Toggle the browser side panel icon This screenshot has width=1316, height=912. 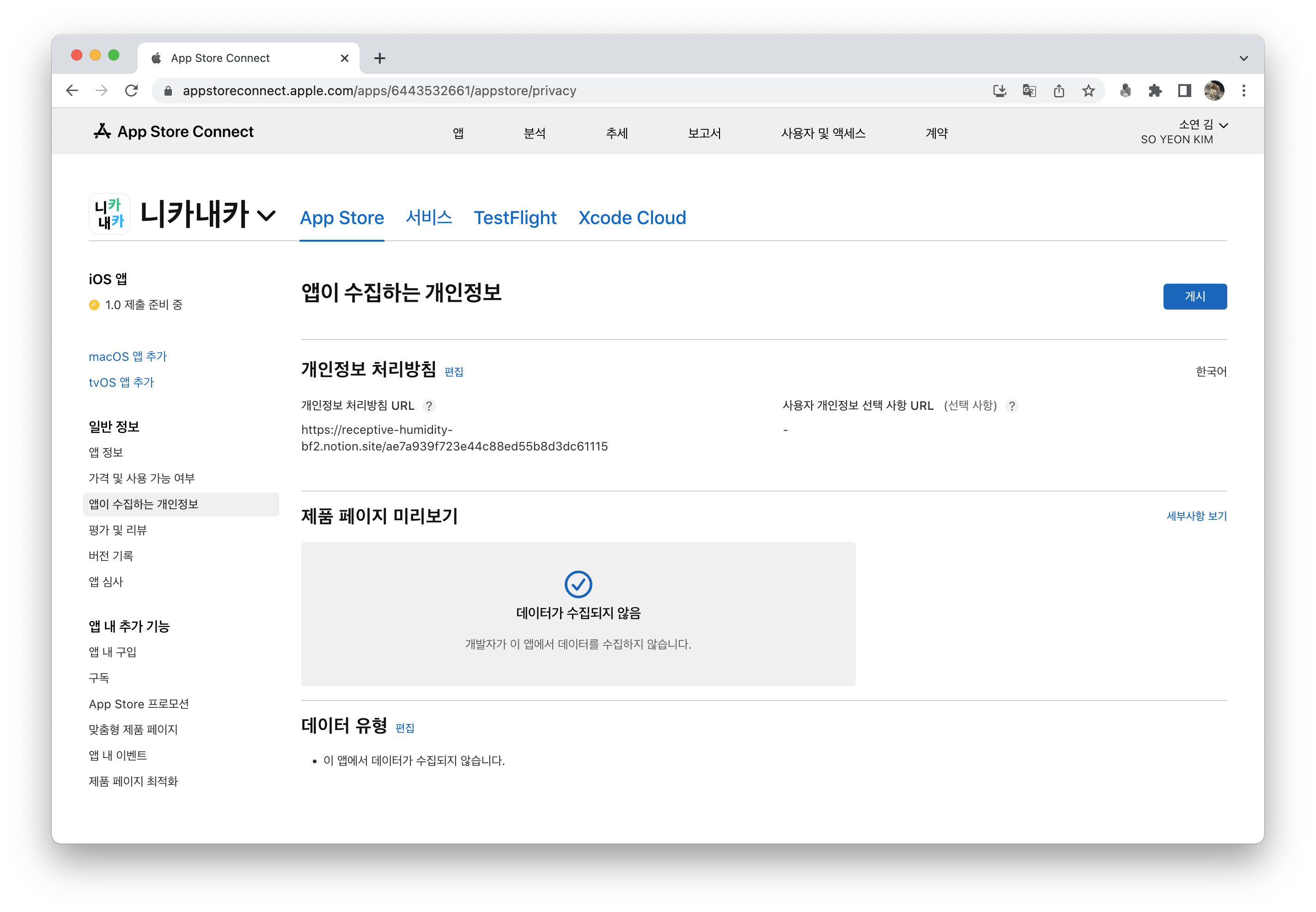[x=1185, y=90]
